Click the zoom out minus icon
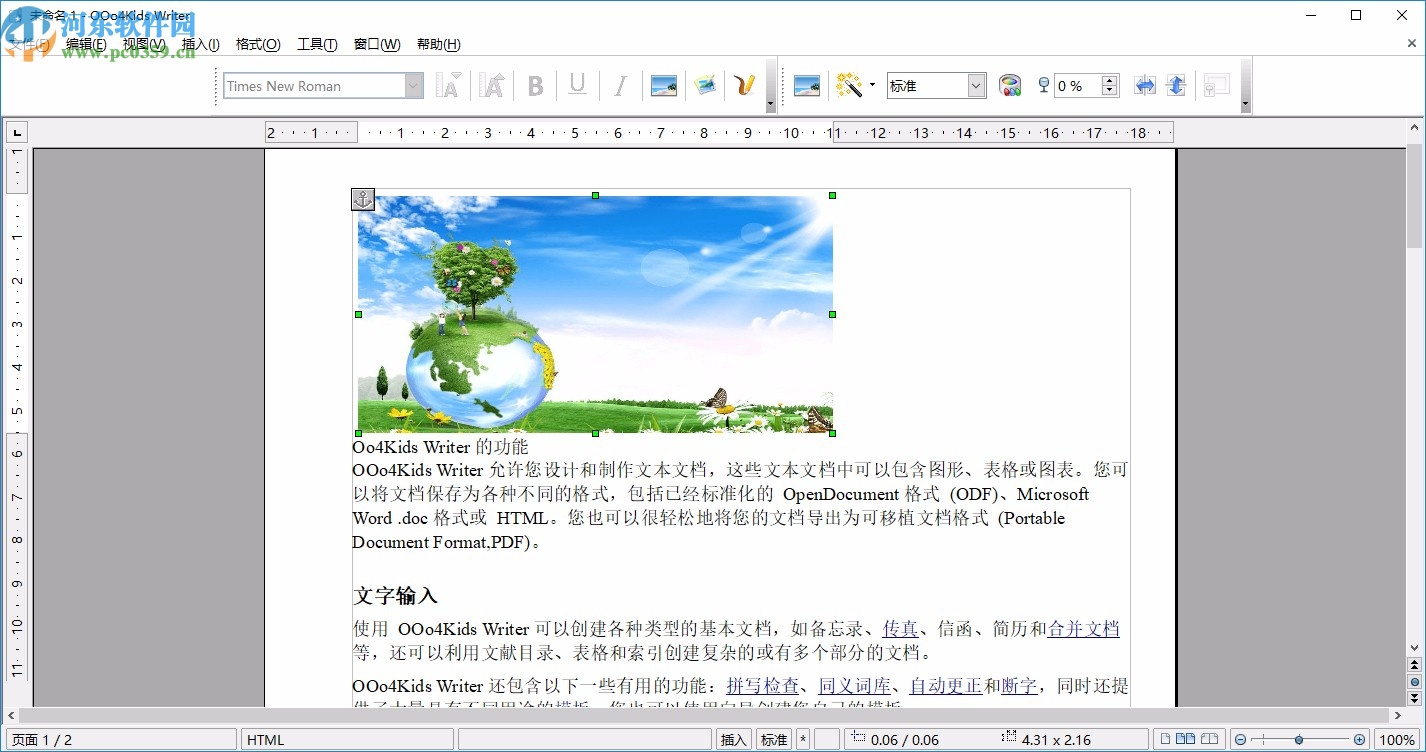This screenshot has width=1426, height=752. [x=1241, y=740]
